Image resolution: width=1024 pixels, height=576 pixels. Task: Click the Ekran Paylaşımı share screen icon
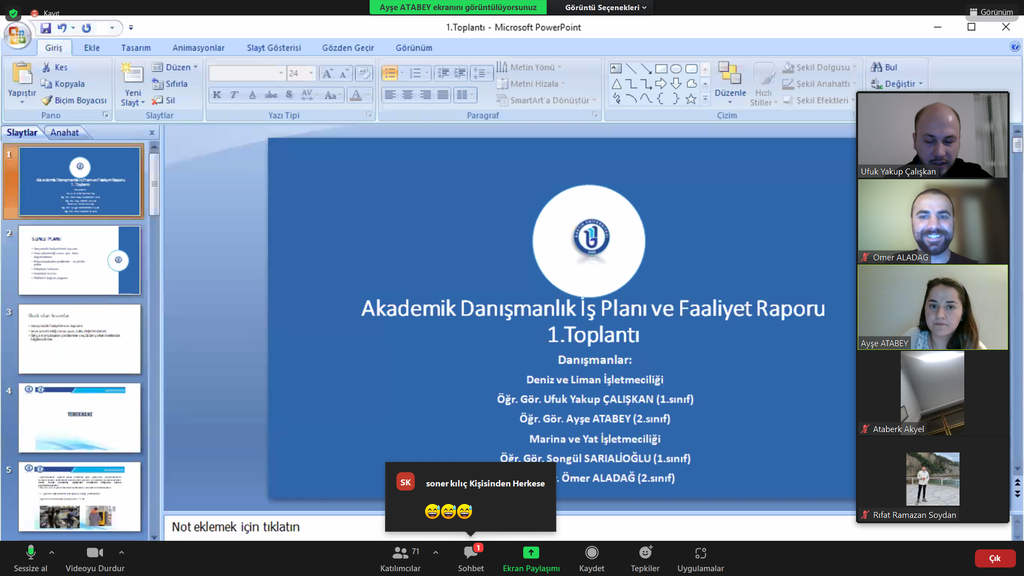(x=531, y=553)
